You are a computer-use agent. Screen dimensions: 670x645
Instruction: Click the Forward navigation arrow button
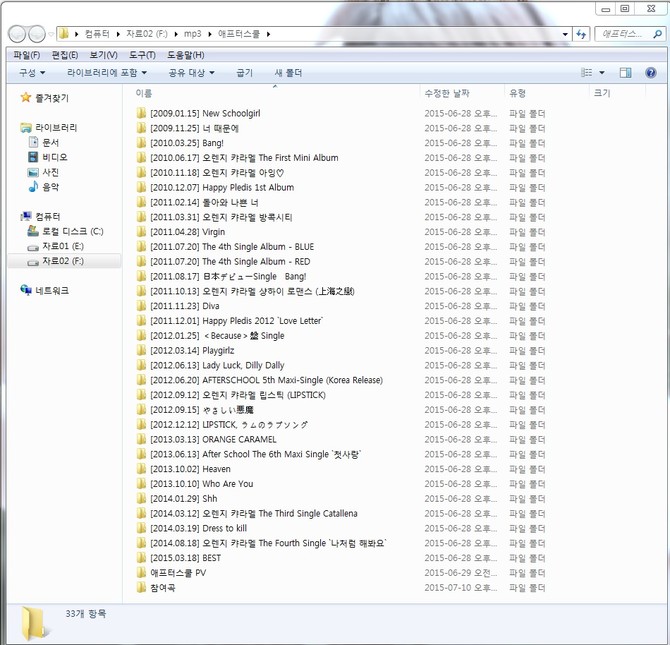click(36, 34)
